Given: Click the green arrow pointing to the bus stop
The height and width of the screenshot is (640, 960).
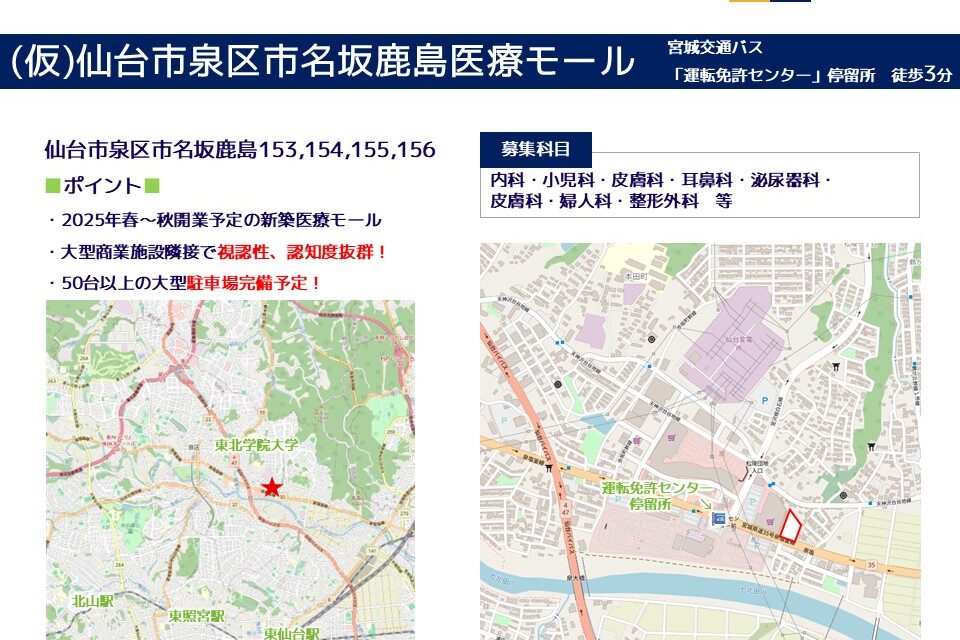Looking at the screenshot, I should (704, 505).
